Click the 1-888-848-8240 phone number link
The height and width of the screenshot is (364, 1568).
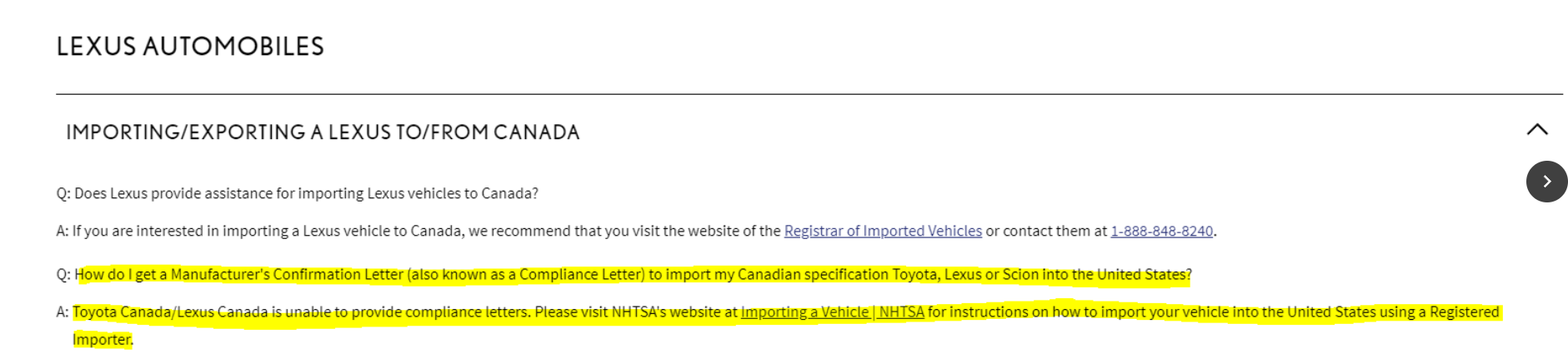1161,231
